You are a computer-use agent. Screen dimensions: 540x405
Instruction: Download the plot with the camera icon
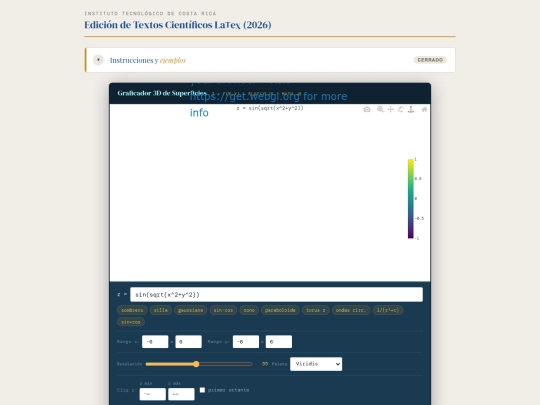[367, 110]
